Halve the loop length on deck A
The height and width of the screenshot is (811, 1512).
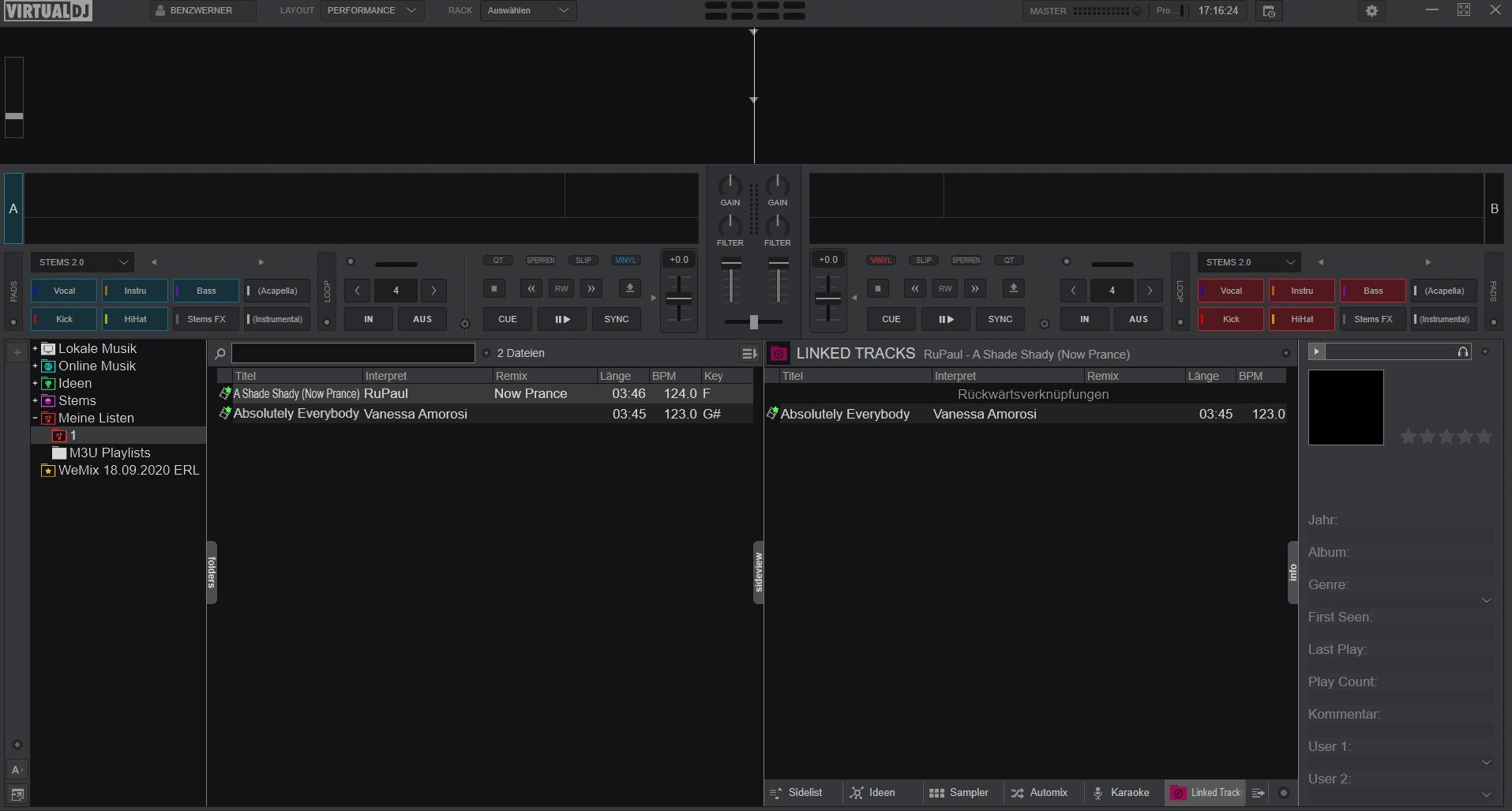click(x=357, y=291)
